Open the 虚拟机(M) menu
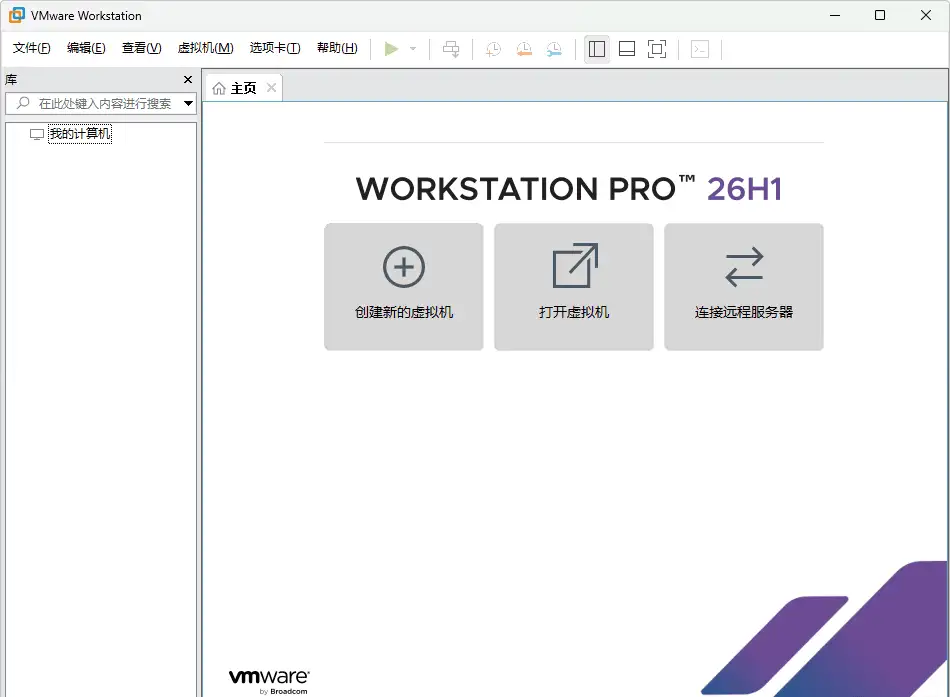Viewport: 950px width, 697px height. [x=205, y=48]
